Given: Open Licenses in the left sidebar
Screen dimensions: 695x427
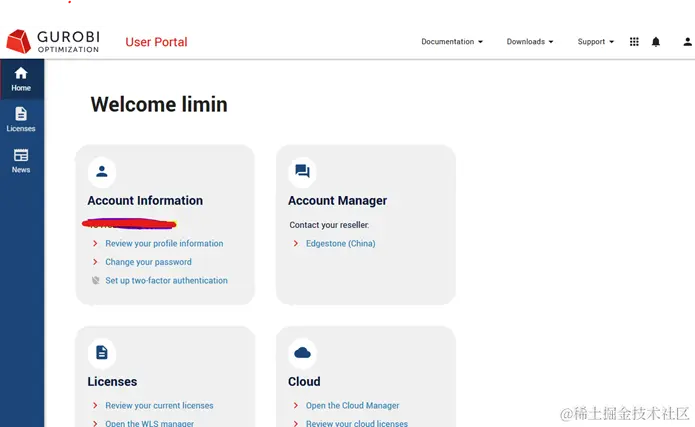Looking at the screenshot, I should pos(21,120).
